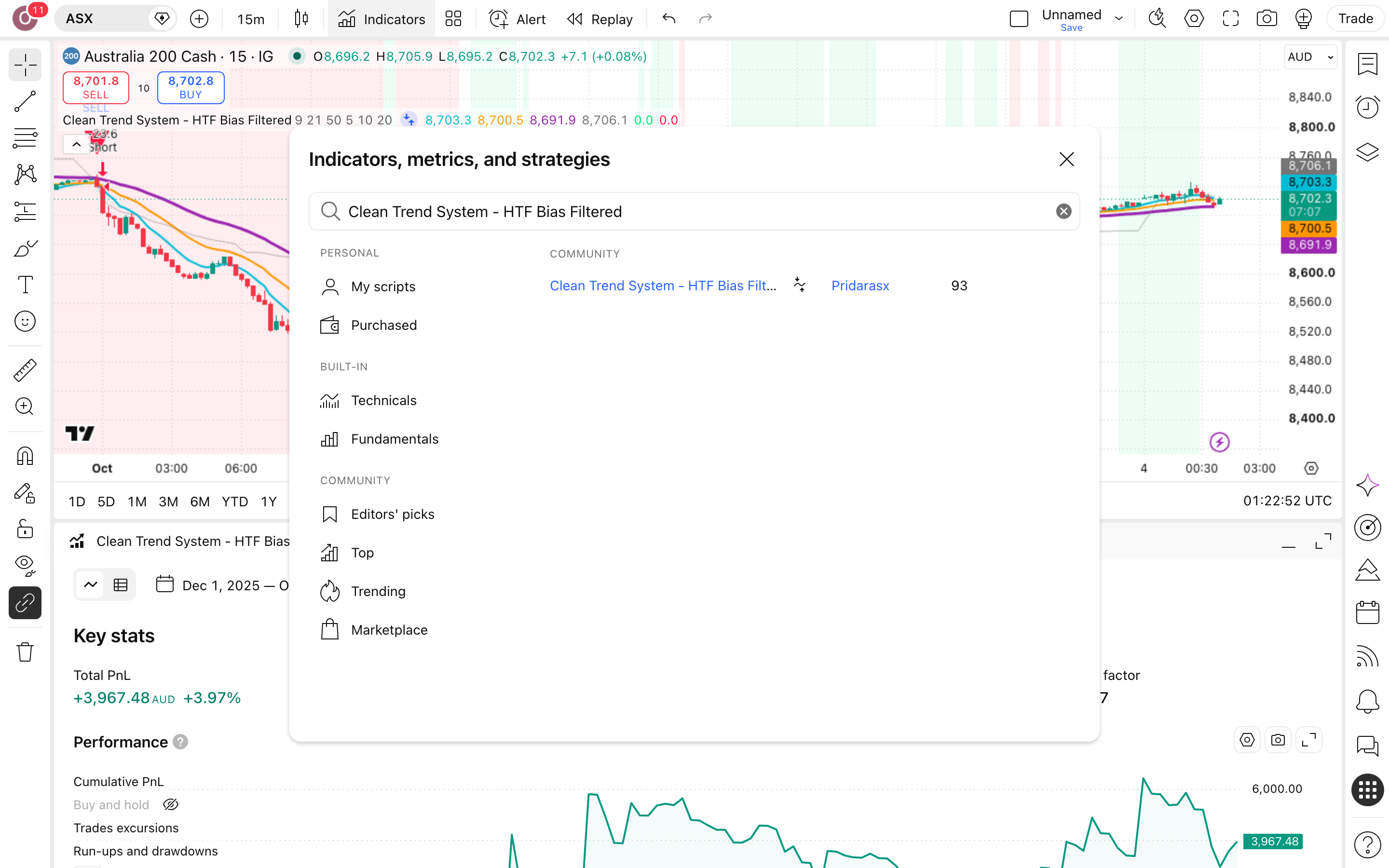1389x868 pixels.
Task: Show Buy and hold line
Action: tap(171, 804)
